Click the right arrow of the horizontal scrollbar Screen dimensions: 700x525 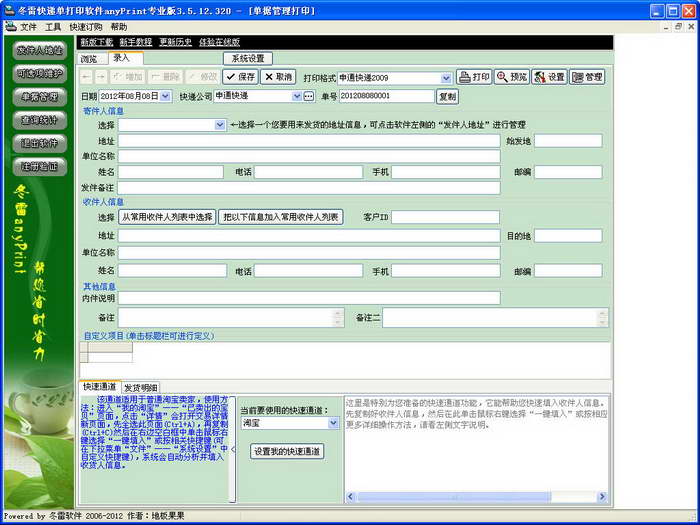(x=602, y=496)
